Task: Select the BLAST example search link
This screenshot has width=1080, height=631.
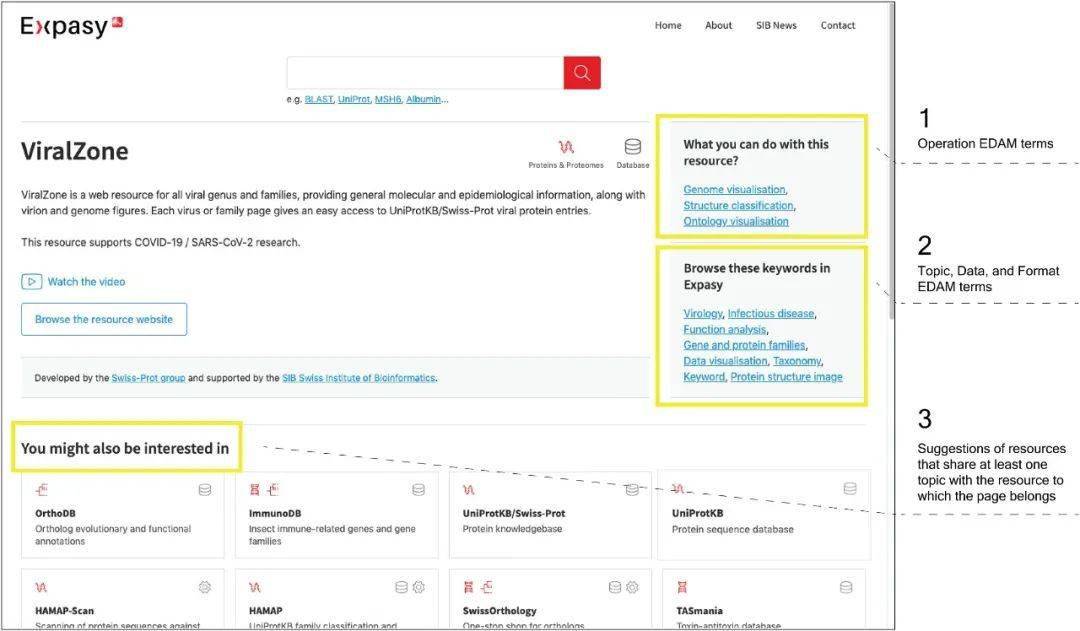Action: pos(318,99)
